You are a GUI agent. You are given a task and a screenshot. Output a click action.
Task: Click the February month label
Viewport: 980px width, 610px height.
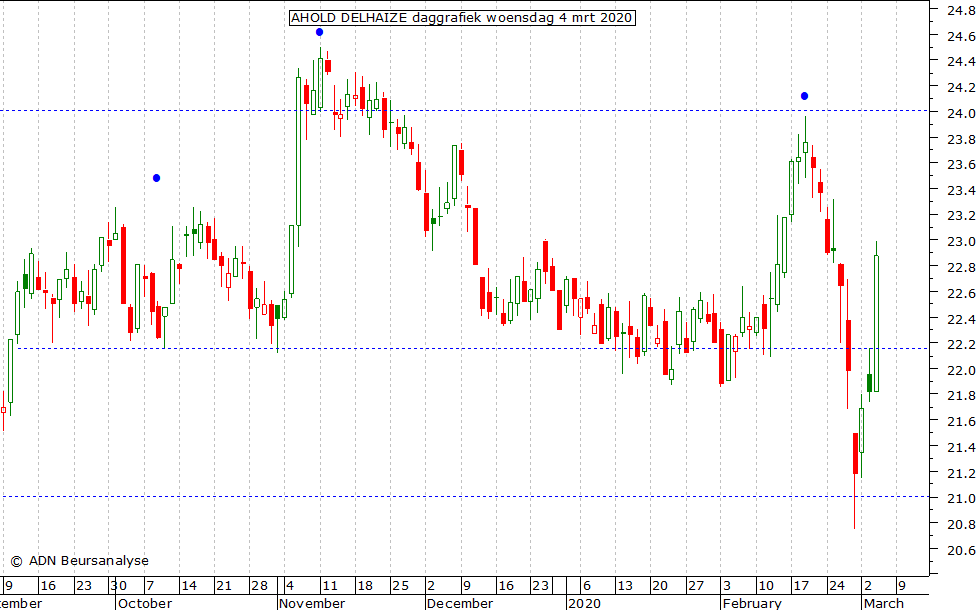pyautogui.click(x=752, y=603)
